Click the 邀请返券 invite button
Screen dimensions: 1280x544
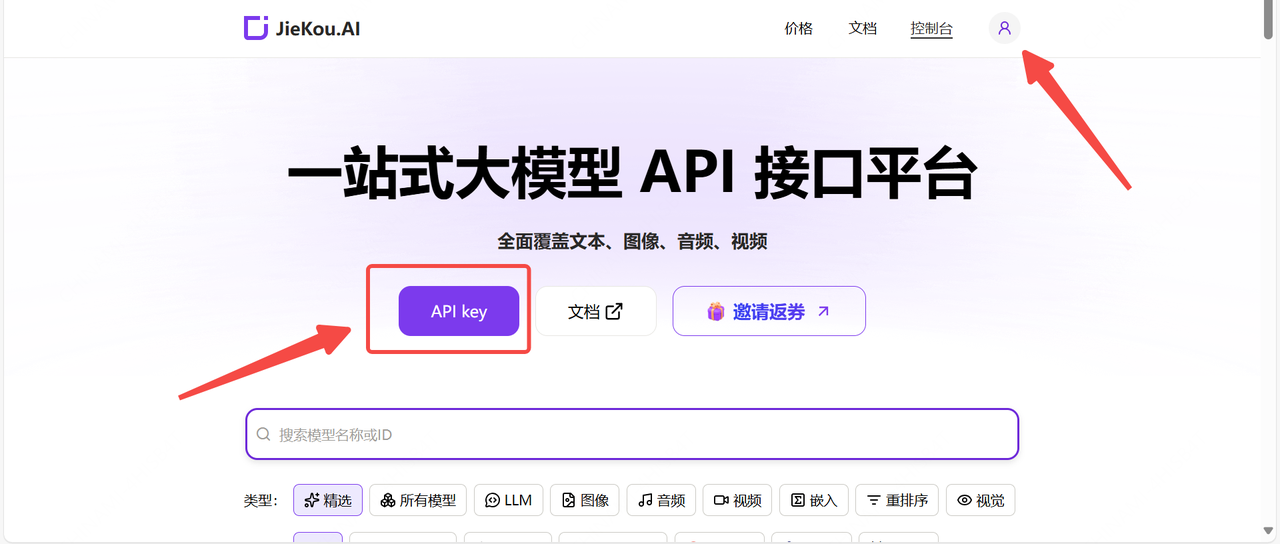coord(769,311)
